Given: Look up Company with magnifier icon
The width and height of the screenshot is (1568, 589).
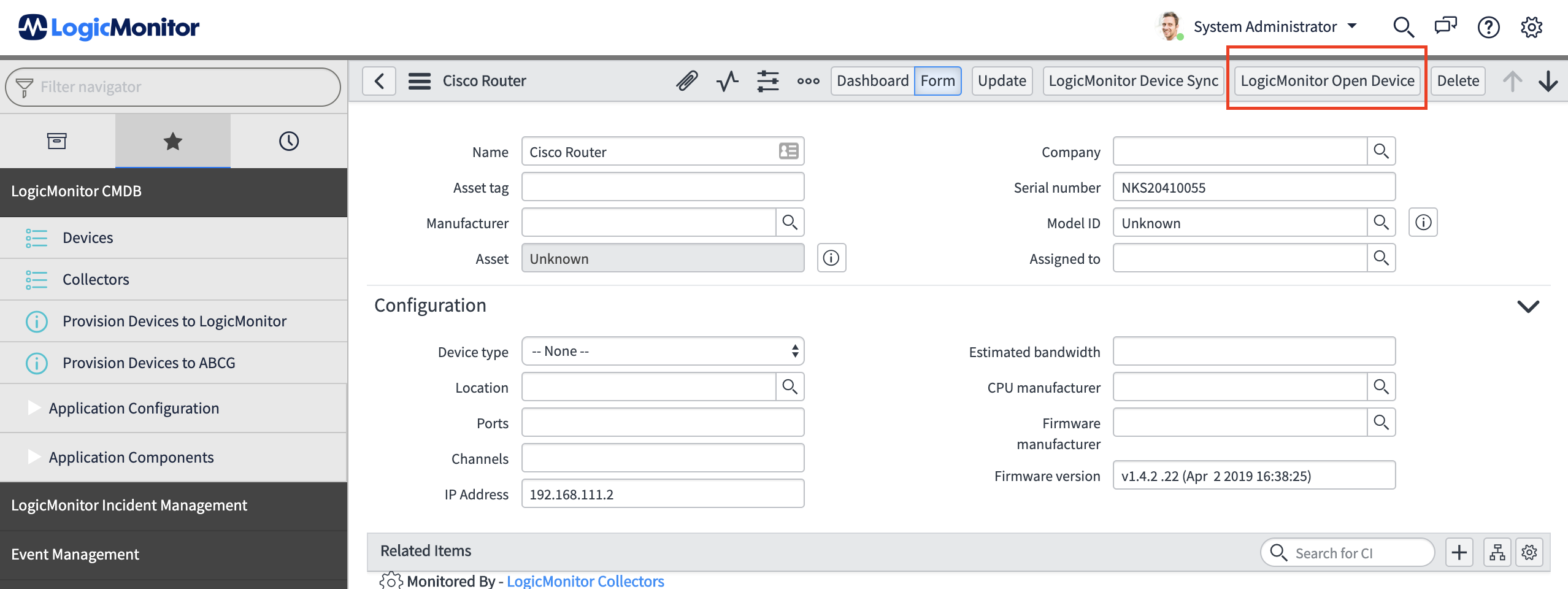Looking at the screenshot, I should coord(1382,151).
